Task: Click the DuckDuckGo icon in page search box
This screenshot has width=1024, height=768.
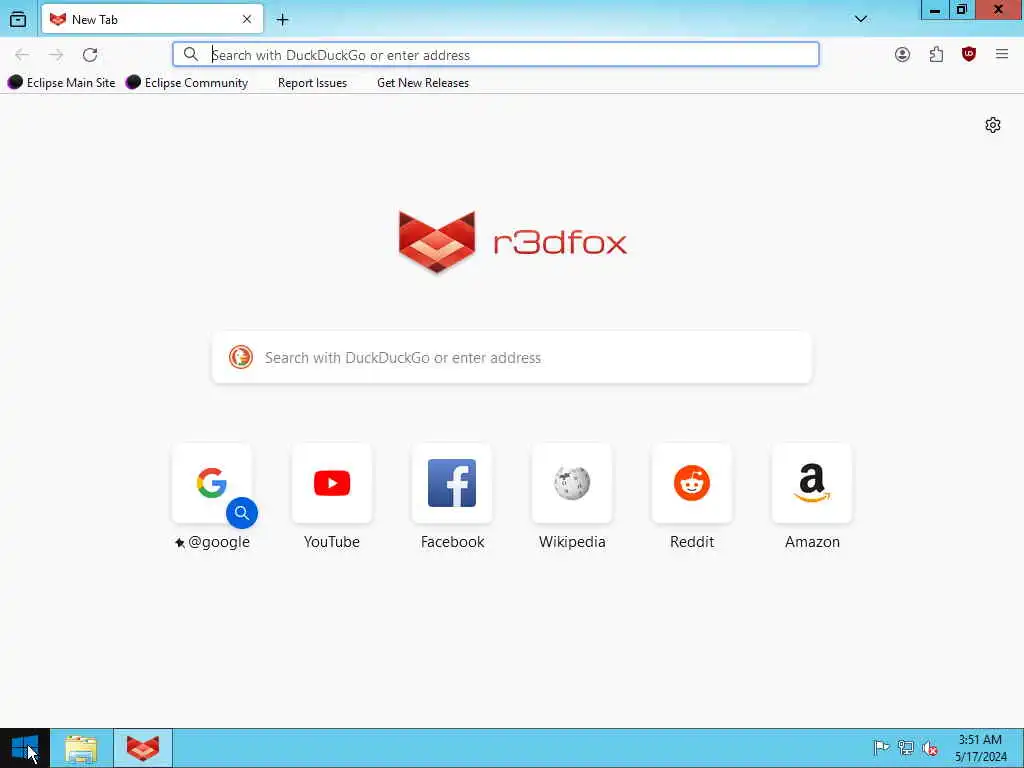Action: coord(240,357)
